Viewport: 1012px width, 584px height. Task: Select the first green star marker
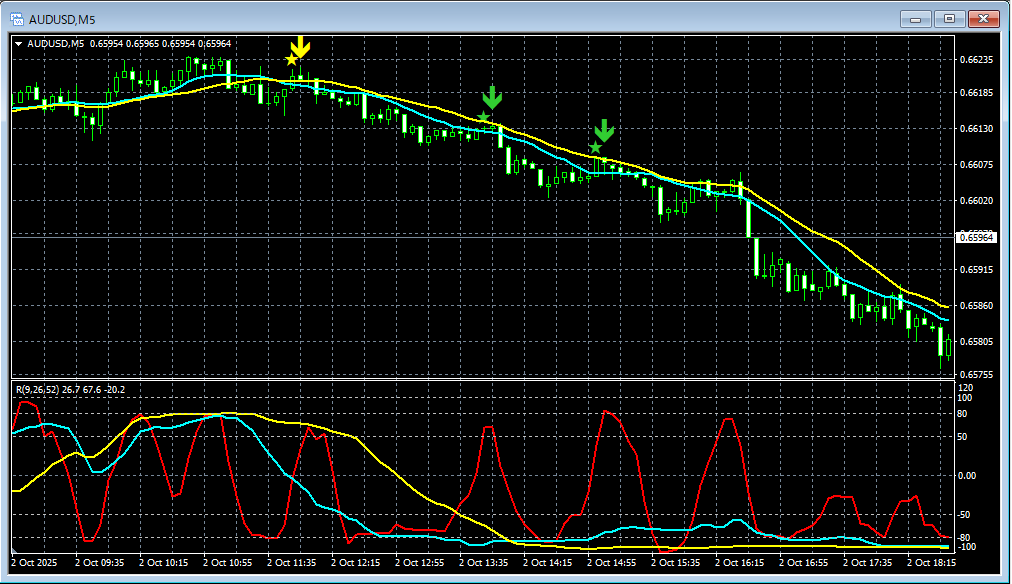(483, 117)
